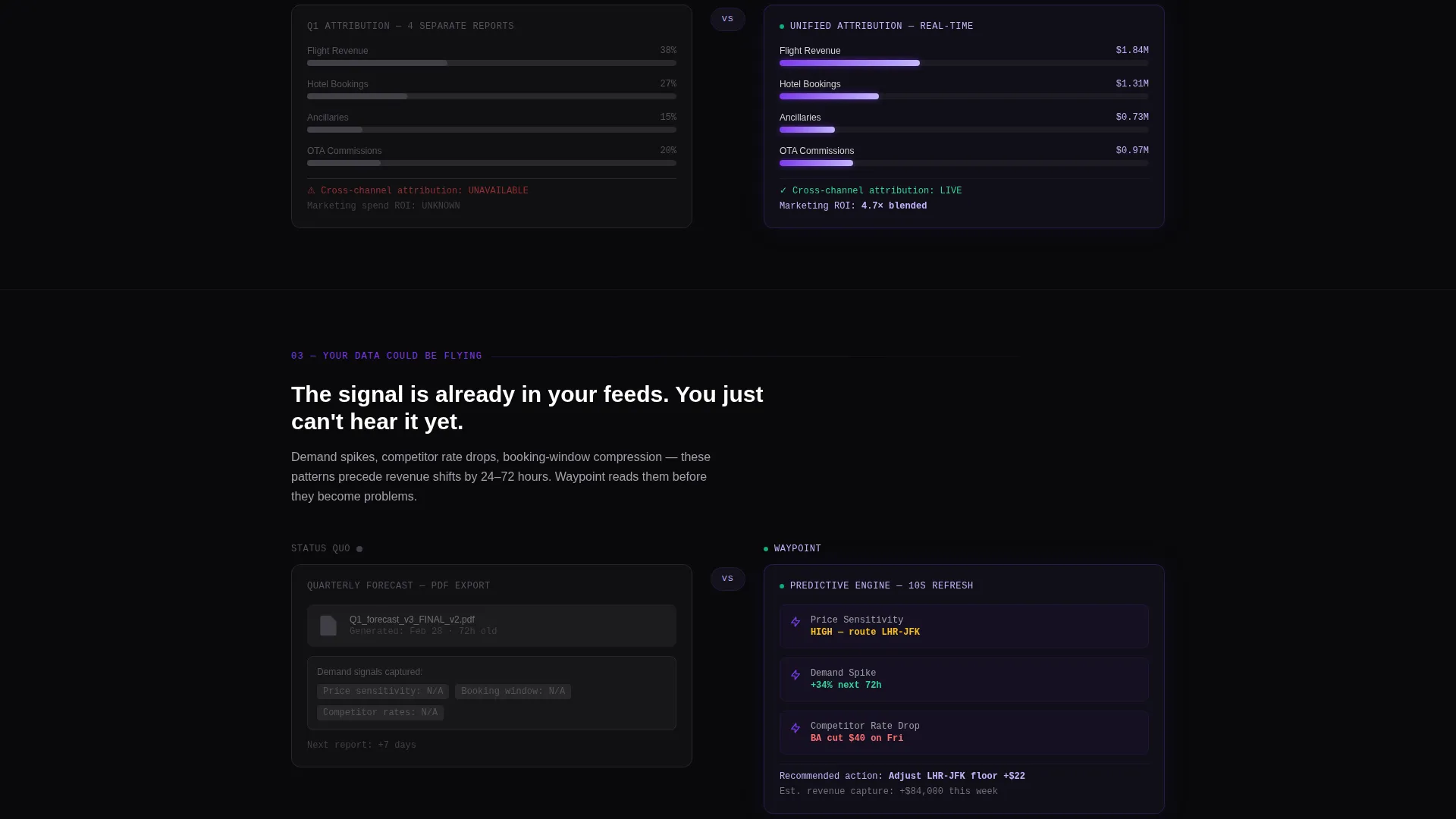Screen dimensions: 1456x819
Task: Click the upper VS badge between attribution cards
Action: [728, 19]
